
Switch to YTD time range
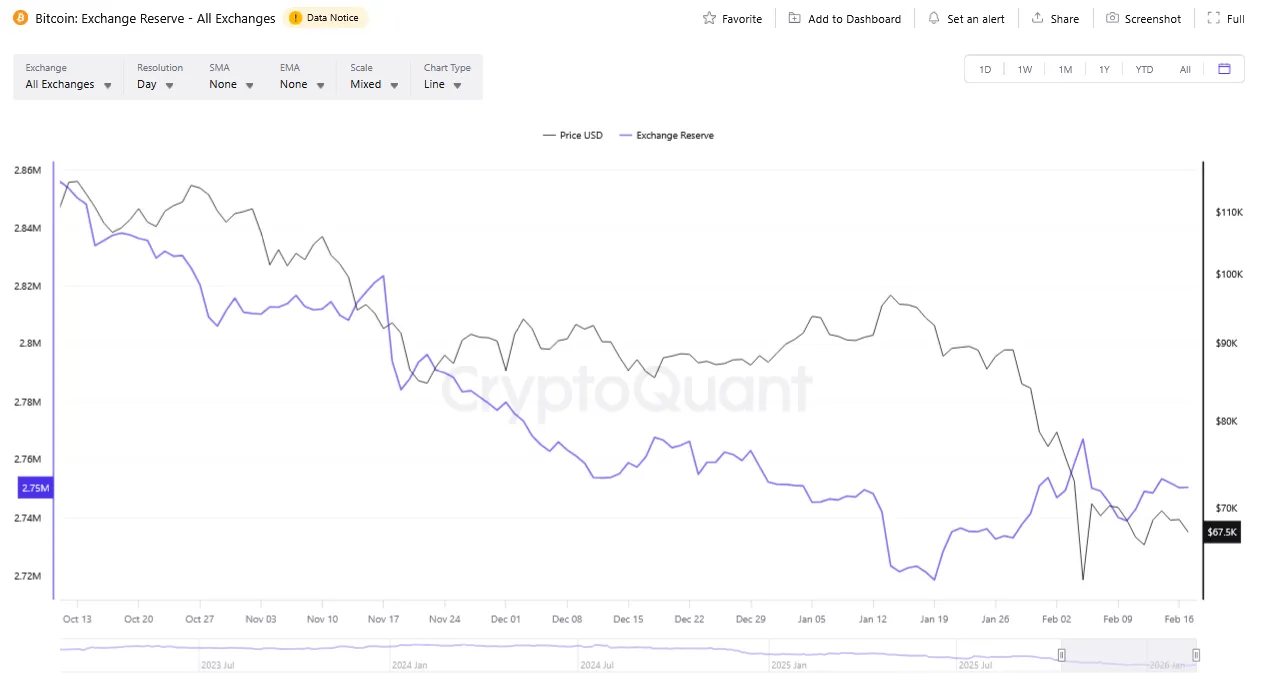1144,69
